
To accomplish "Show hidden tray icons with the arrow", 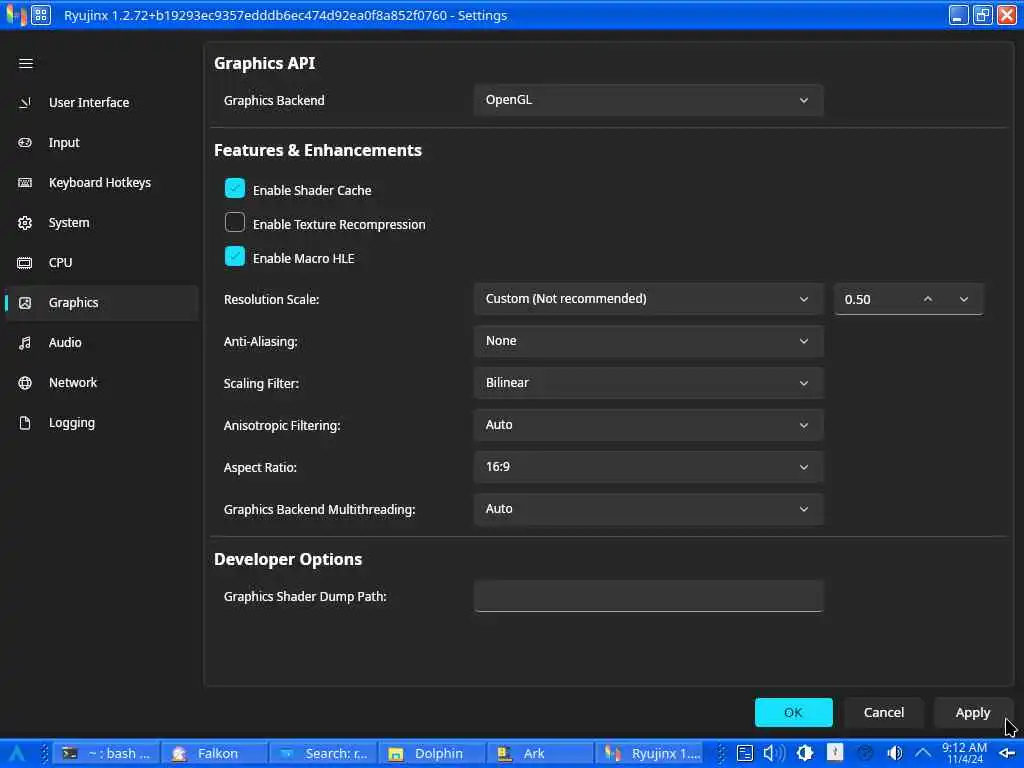I will point(923,754).
